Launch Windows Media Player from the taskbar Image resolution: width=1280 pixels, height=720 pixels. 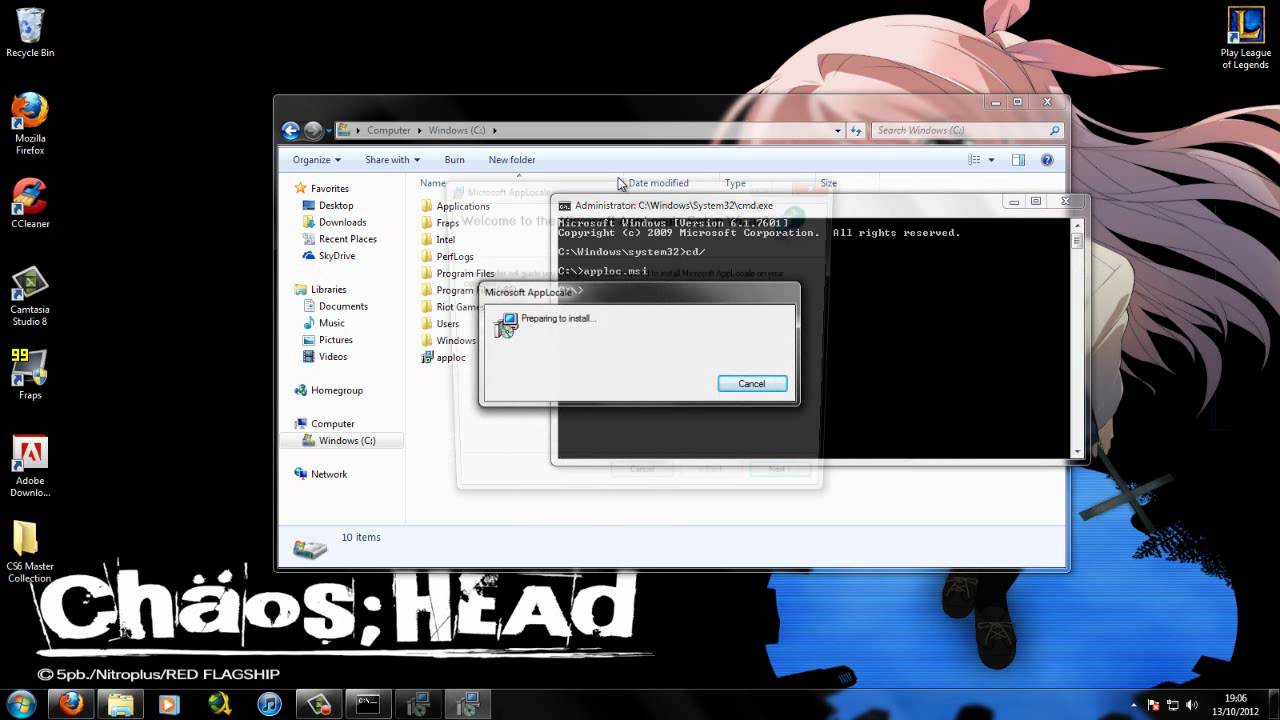pyautogui.click(x=169, y=704)
